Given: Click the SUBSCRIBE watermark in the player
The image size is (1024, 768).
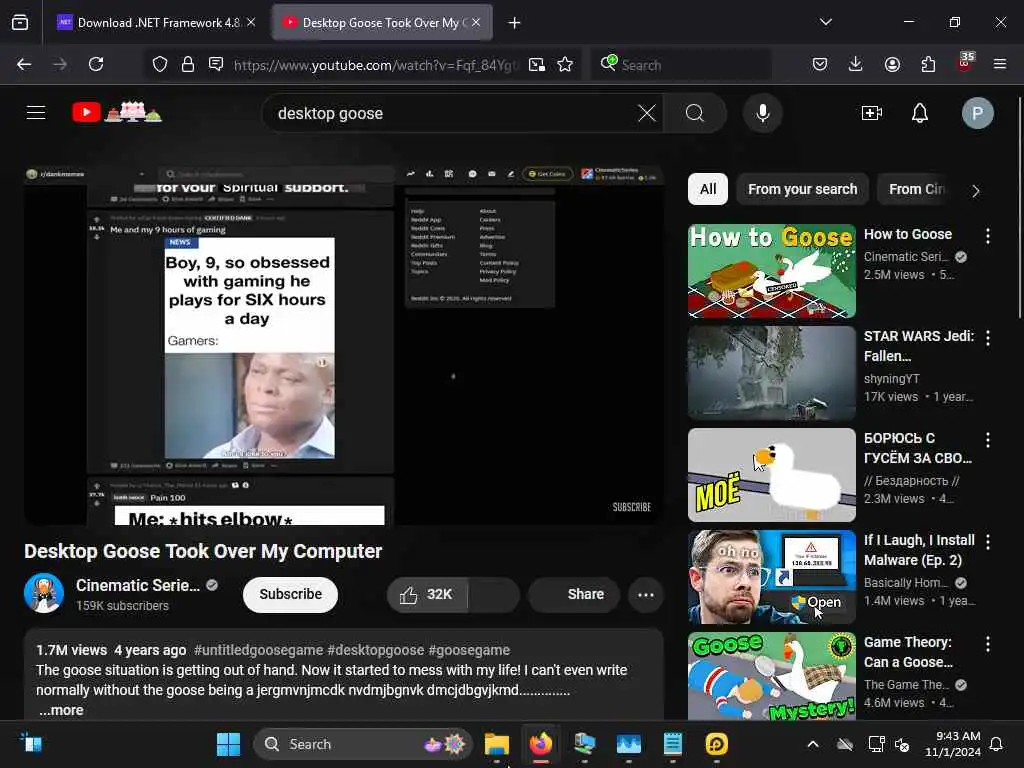Looking at the screenshot, I should coord(632,507).
